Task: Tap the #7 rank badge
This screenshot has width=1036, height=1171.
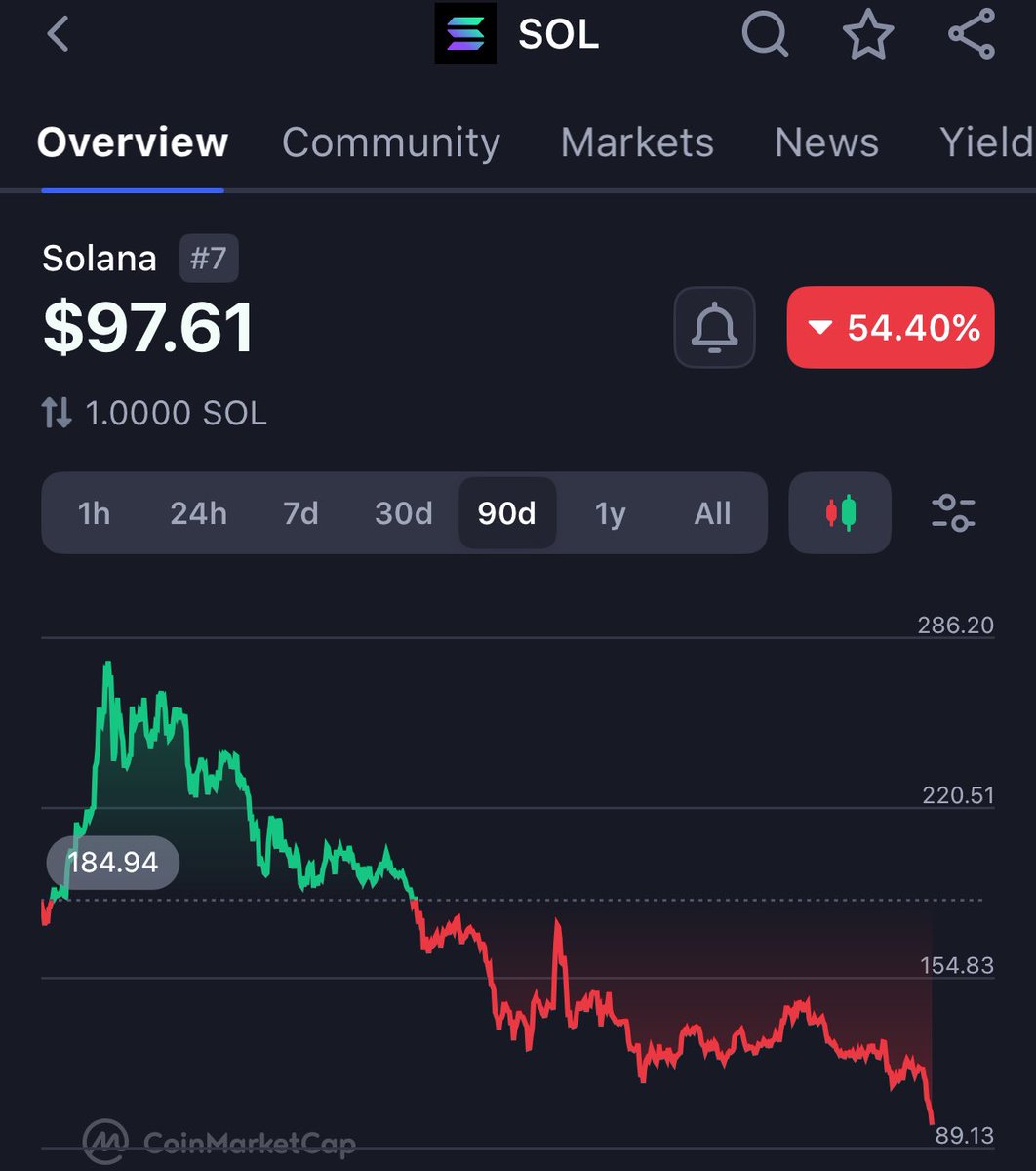Action: 209,259
